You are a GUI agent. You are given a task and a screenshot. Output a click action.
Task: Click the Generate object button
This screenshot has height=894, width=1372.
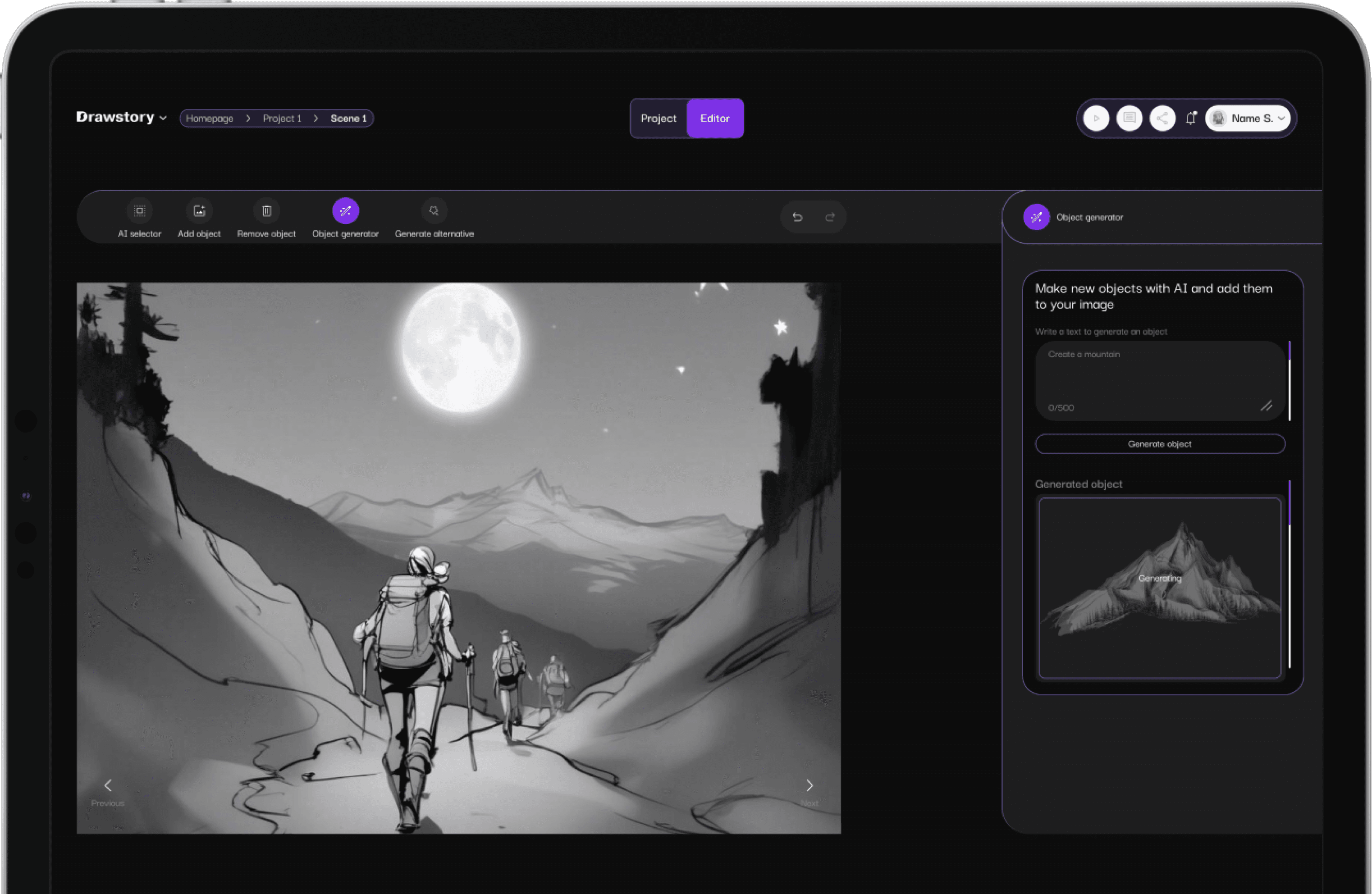[x=1160, y=444]
